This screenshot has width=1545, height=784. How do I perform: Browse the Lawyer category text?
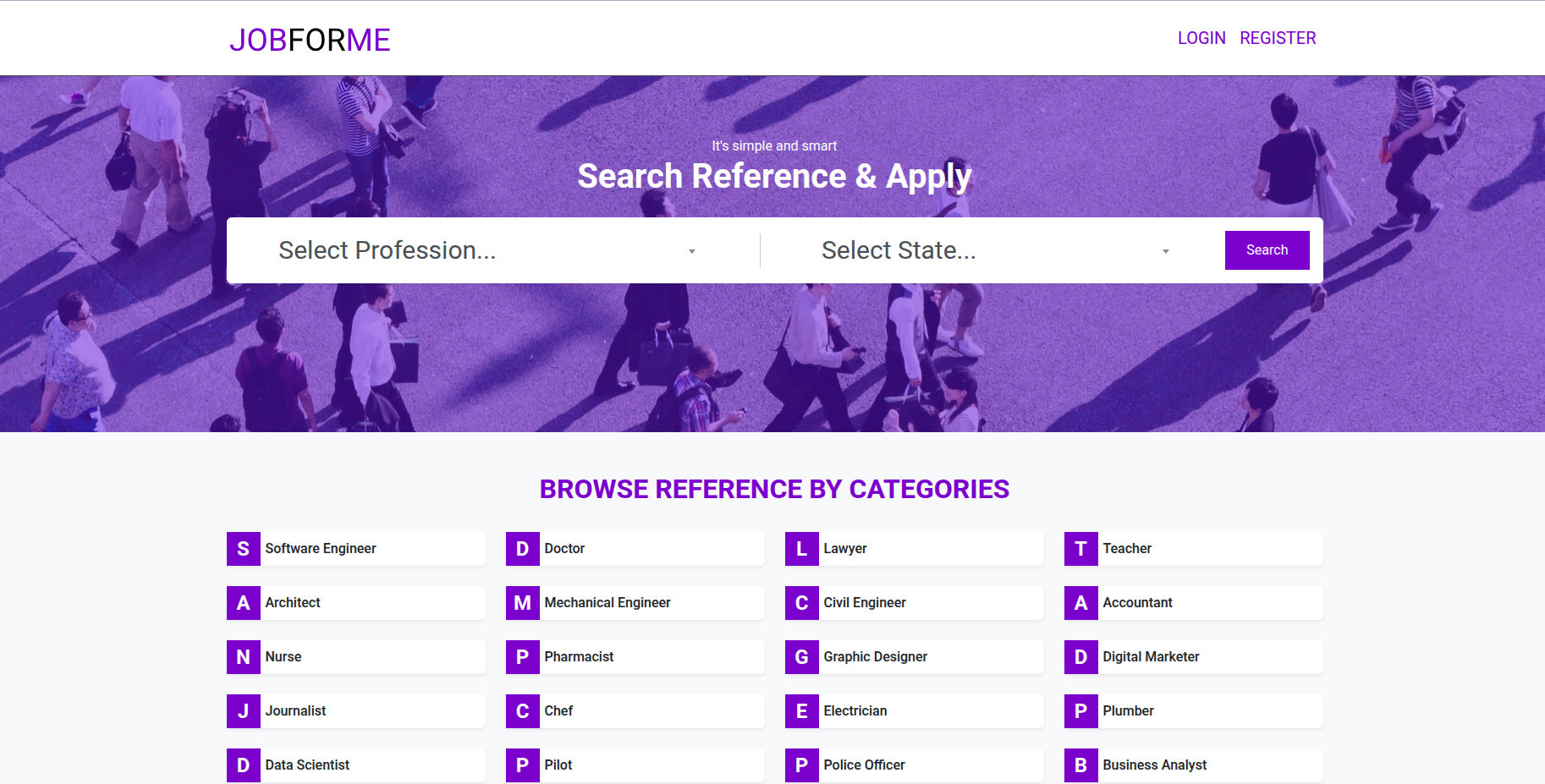(845, 549)
